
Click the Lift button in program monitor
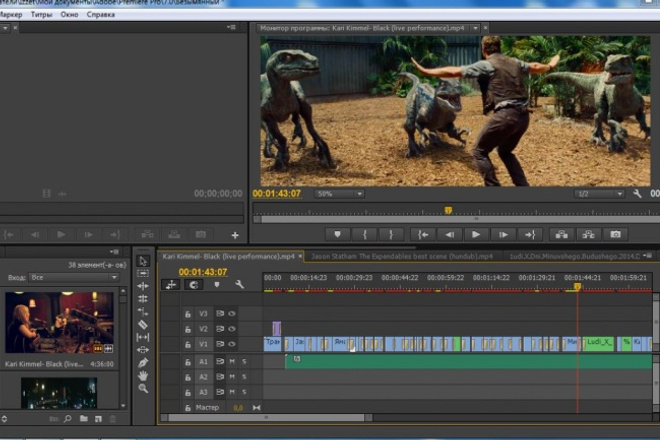coord(562,235)
